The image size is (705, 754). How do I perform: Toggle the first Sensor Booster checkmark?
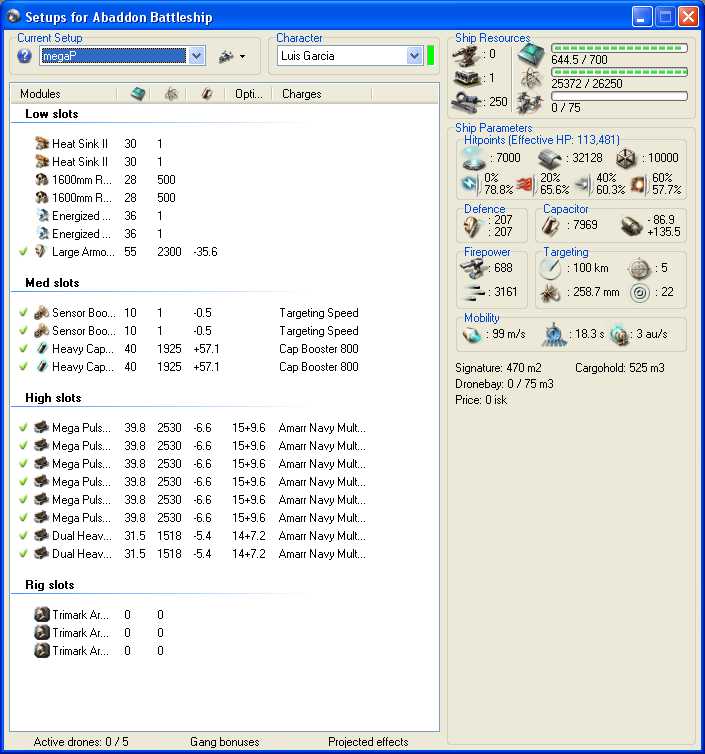pos(23,313)
